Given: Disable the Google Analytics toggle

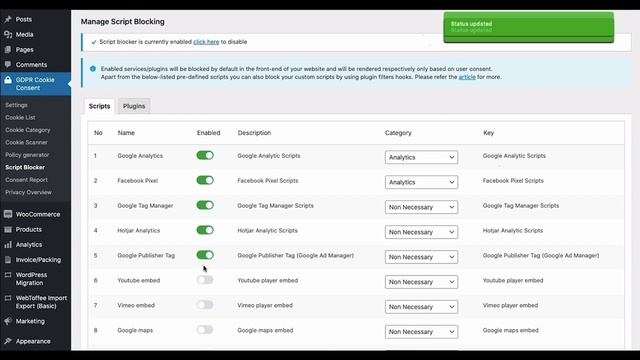Looking at the screenshot, I should tap(205, 155).
